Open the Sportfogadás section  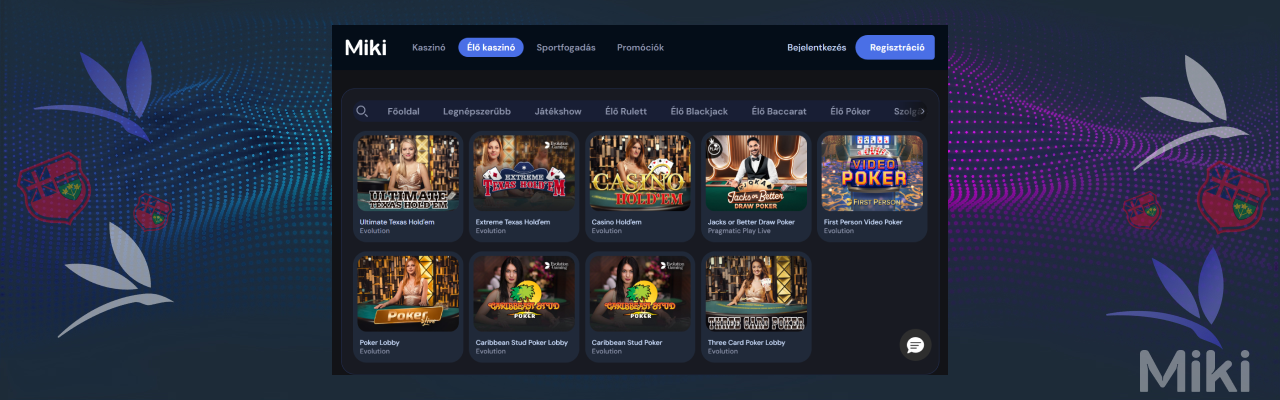pos(566,47)
